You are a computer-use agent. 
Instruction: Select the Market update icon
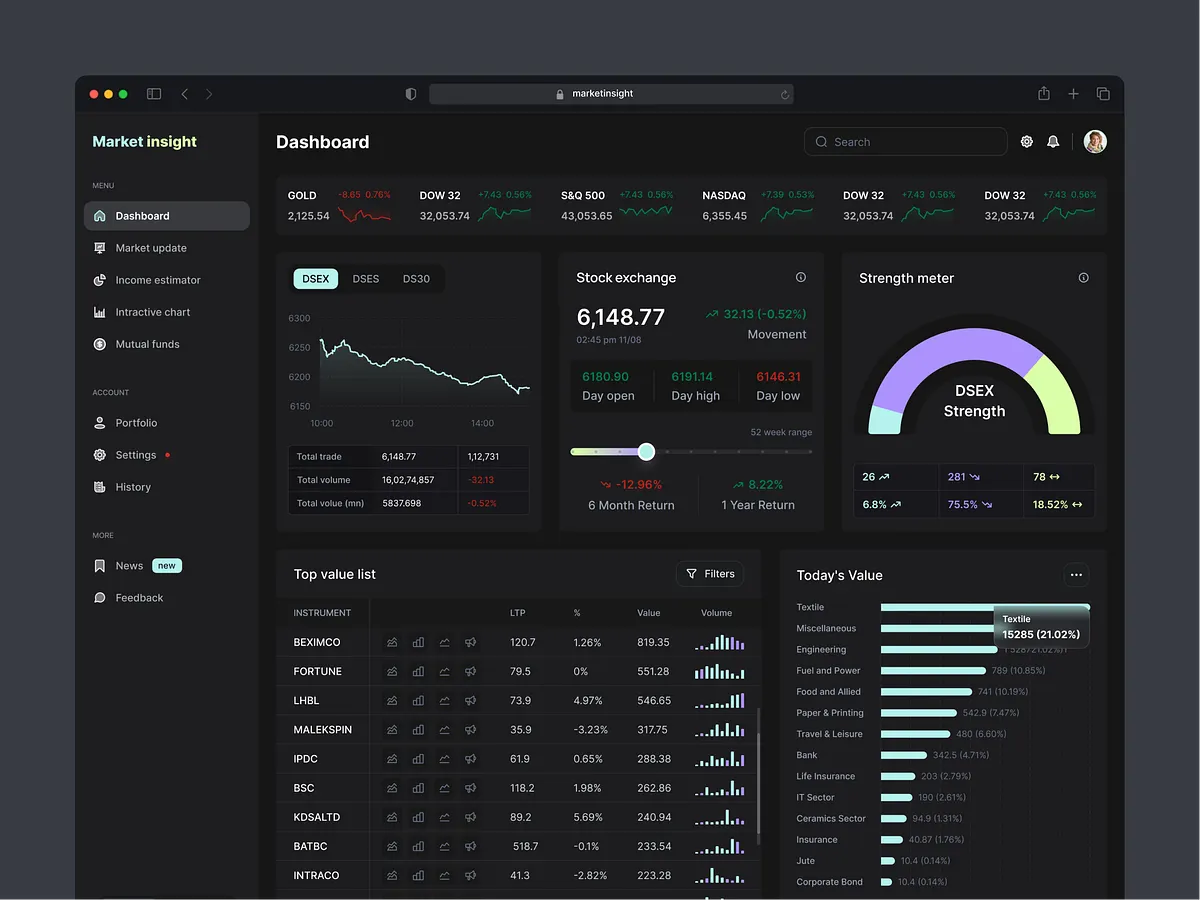(x=100, y=247)
